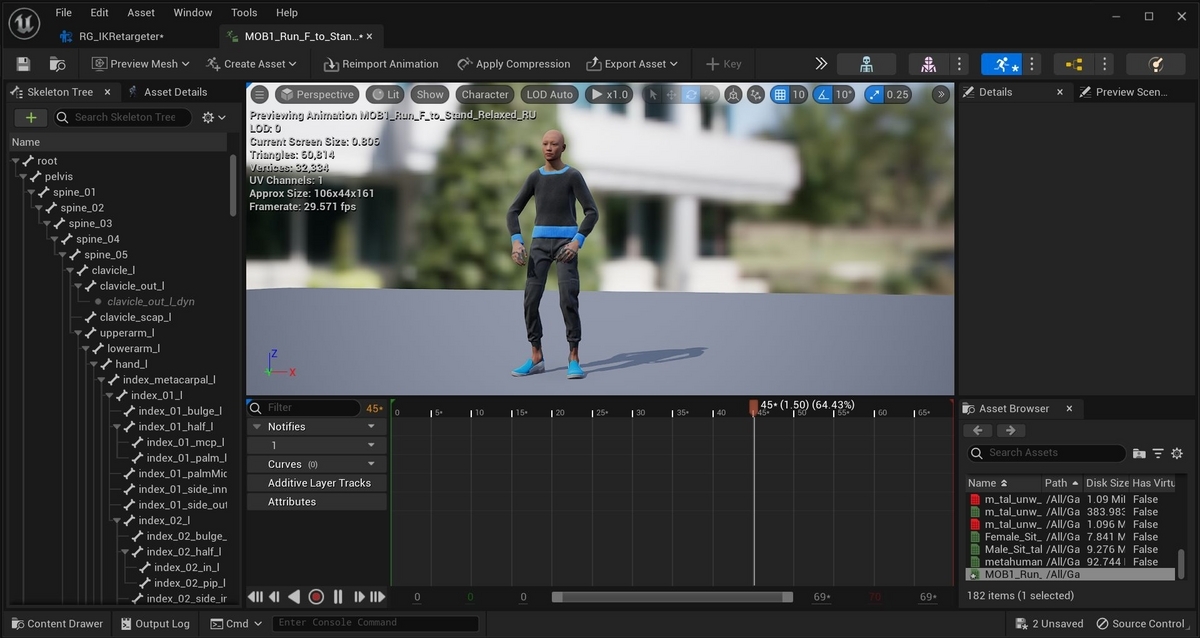Viewport: 1200px width, 638px height.
Task: Toggle grid snapping on or off
Action: click(x=779, y=95)
